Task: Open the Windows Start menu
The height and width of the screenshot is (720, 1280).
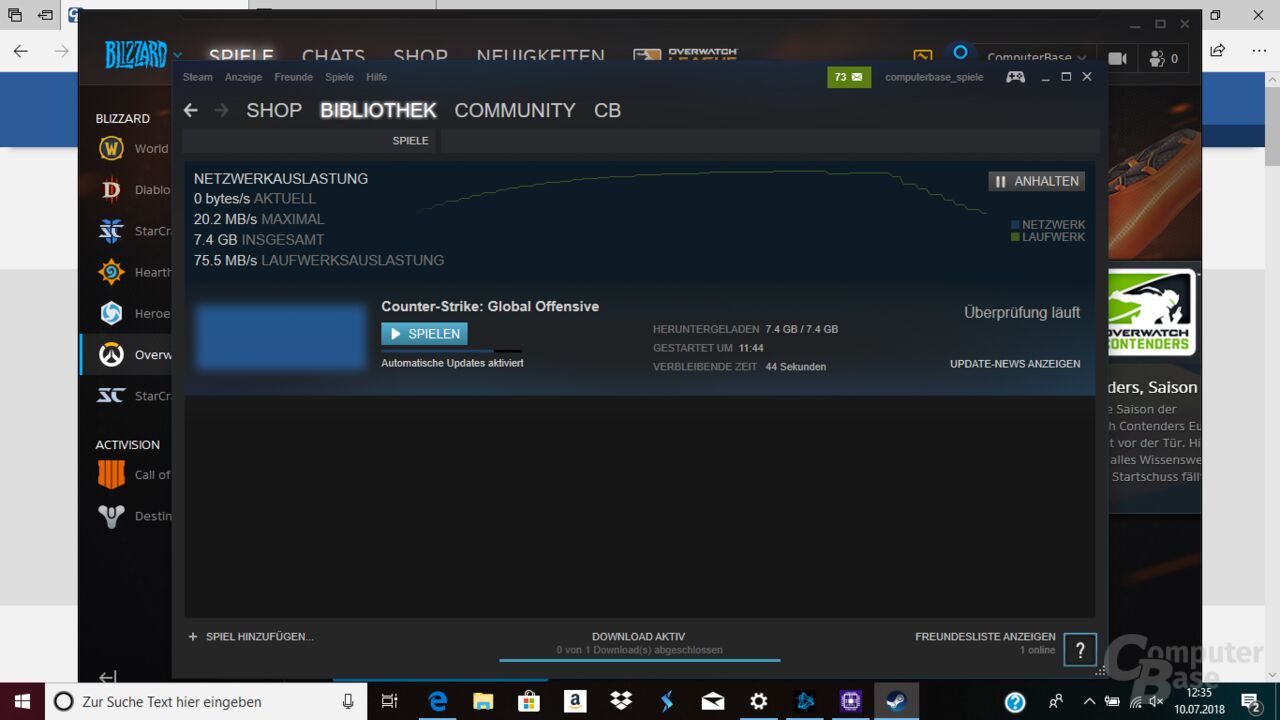Action: (22, 701)
